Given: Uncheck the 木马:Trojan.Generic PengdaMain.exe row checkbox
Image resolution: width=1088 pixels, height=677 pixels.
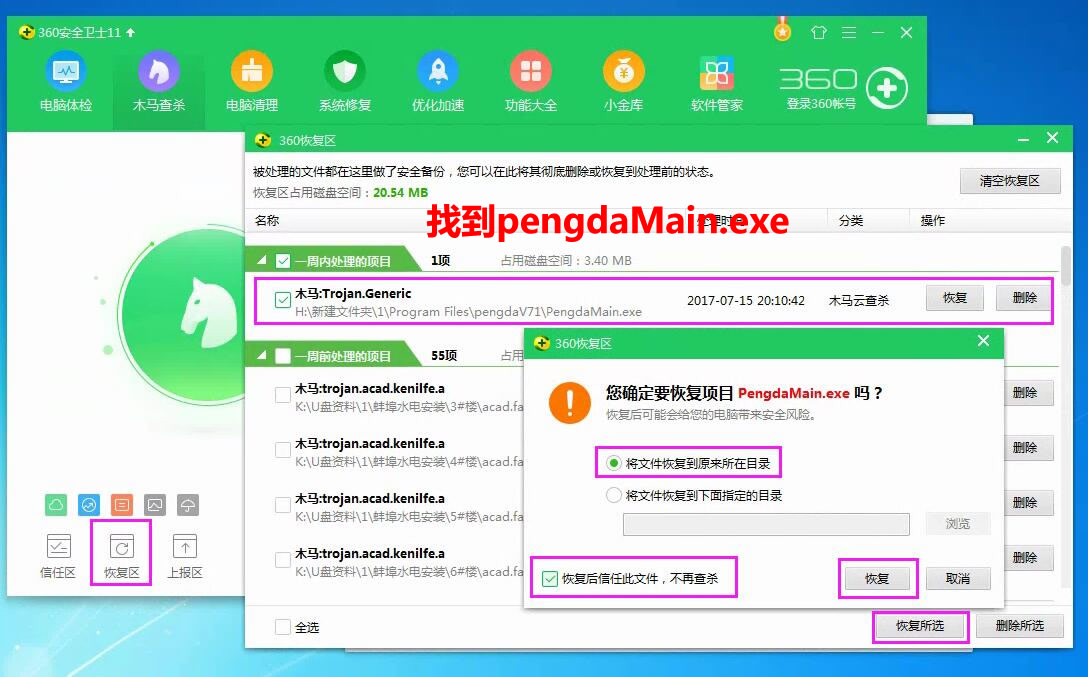Looking at the screenshot, I should point(282,300).
